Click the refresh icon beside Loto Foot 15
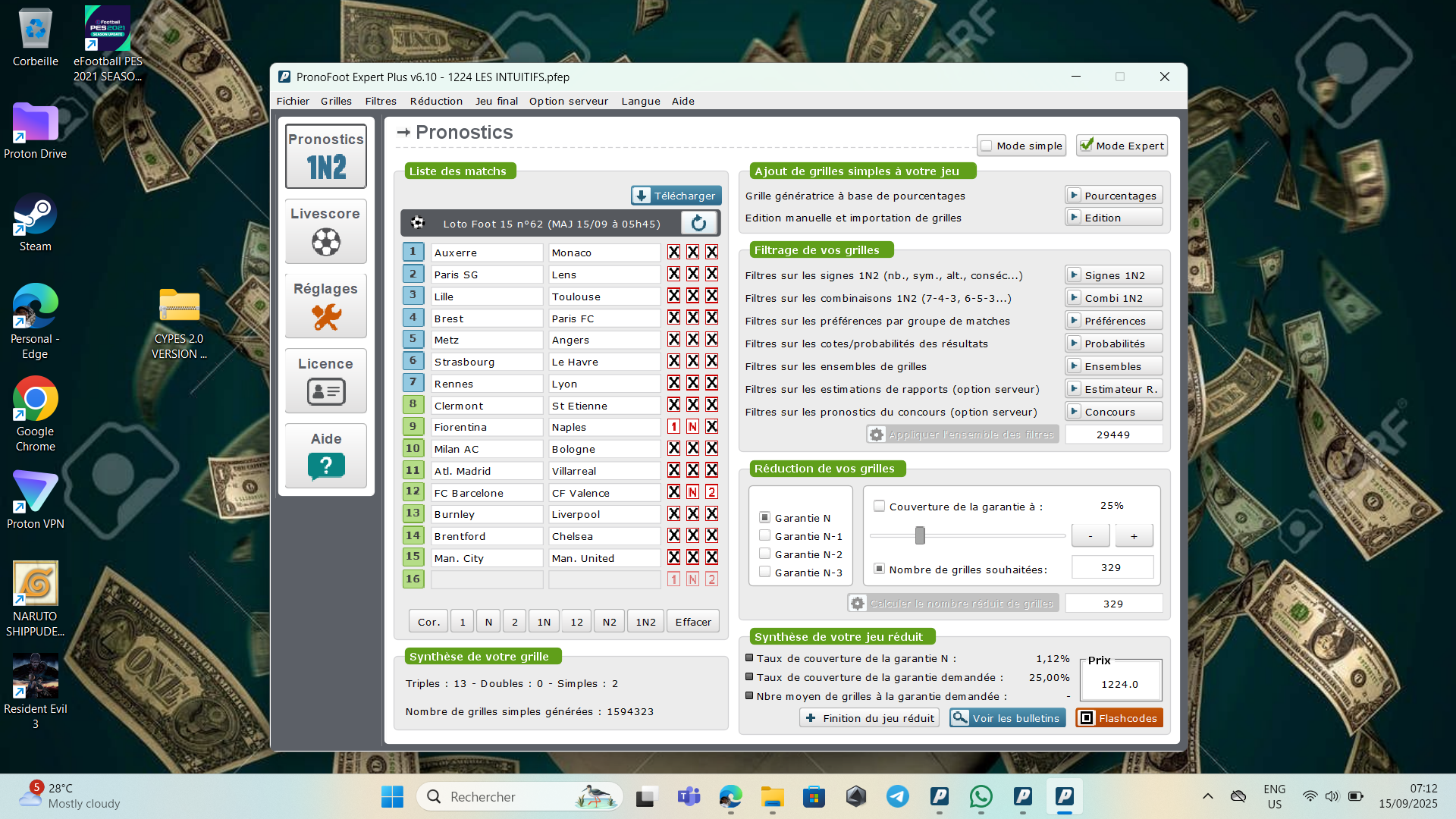Image resolution: width=1456 pixels, height=819 pixels. [698, 223]
